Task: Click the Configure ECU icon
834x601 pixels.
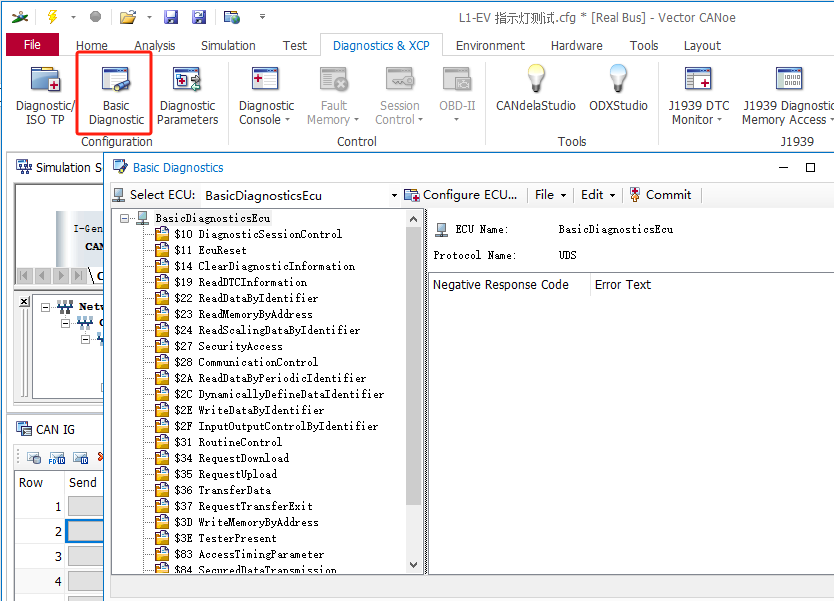Action: tap(411, 195)
